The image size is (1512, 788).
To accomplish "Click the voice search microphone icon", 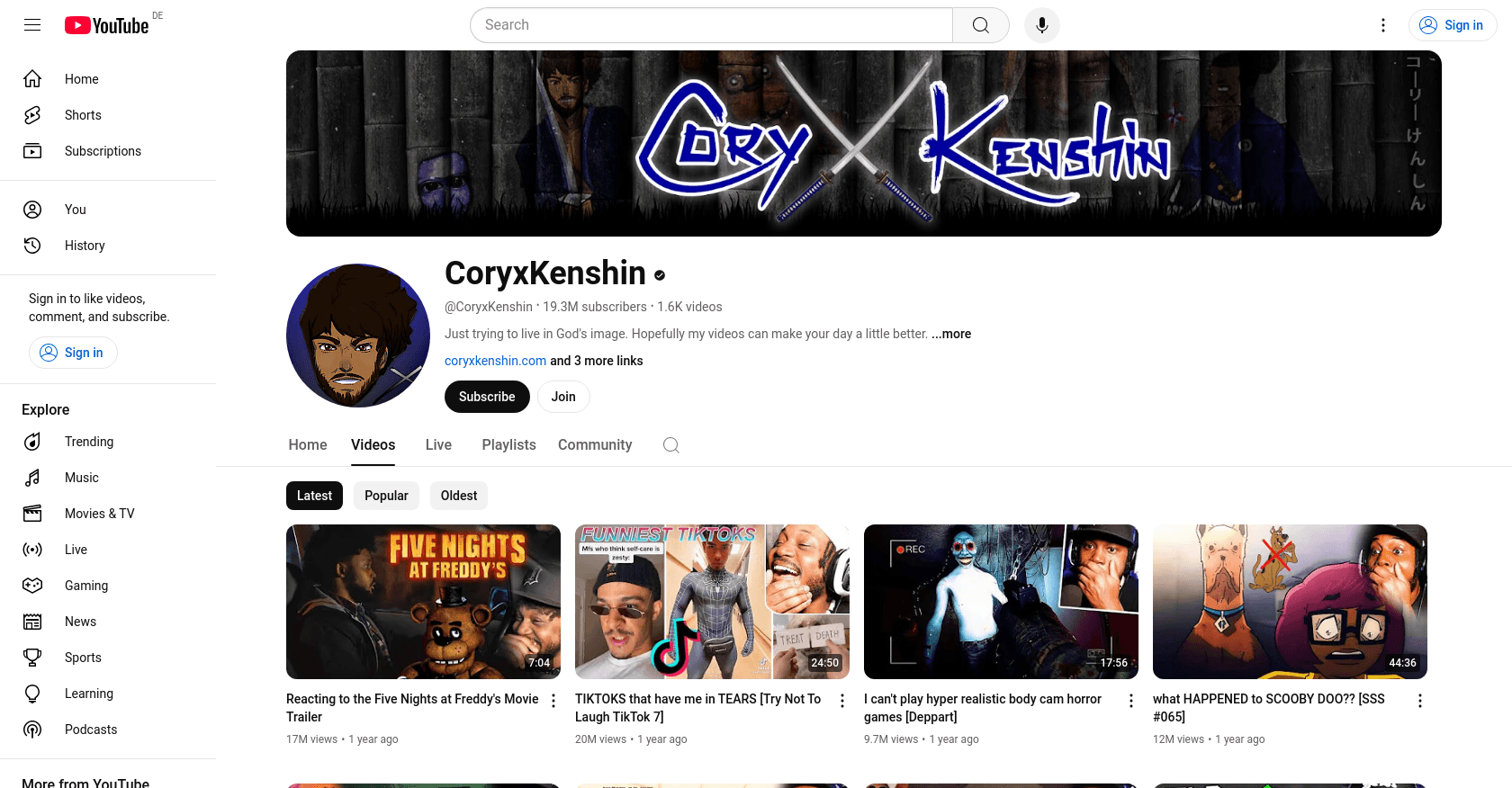I will tap(1041, 25).
